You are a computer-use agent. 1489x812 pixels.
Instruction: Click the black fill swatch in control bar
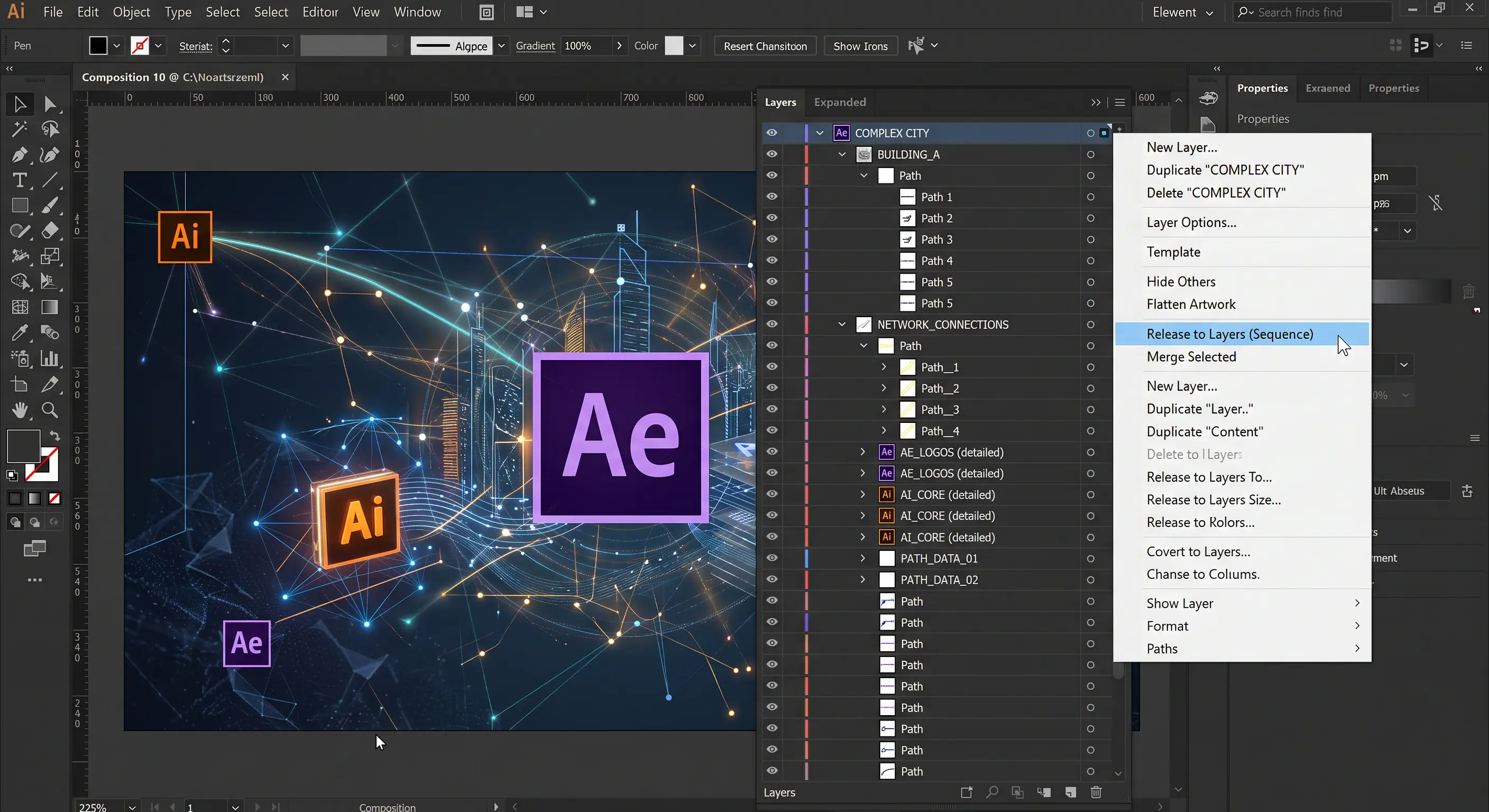tap(98, 45)
